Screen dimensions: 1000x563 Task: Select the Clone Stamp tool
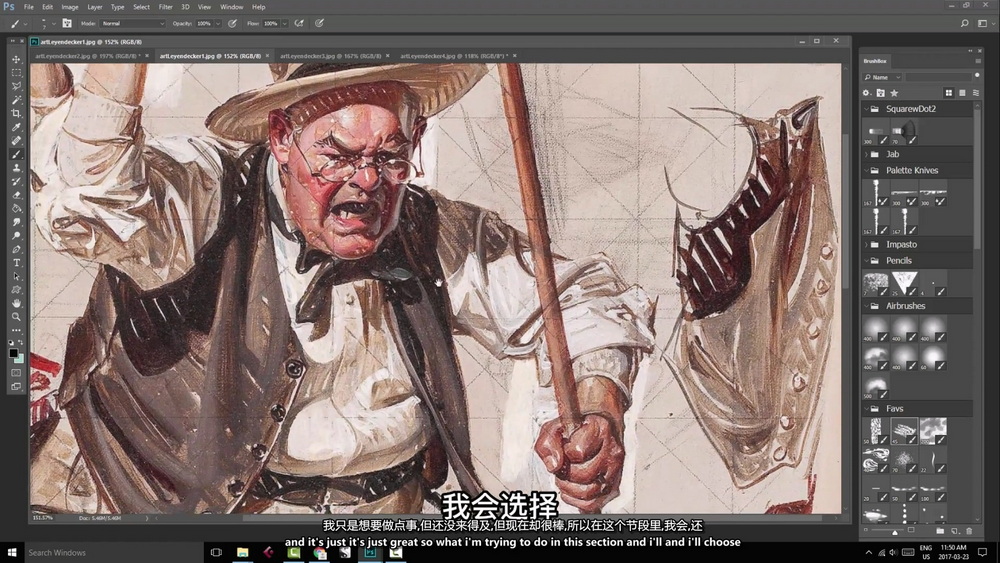[16, 168]
